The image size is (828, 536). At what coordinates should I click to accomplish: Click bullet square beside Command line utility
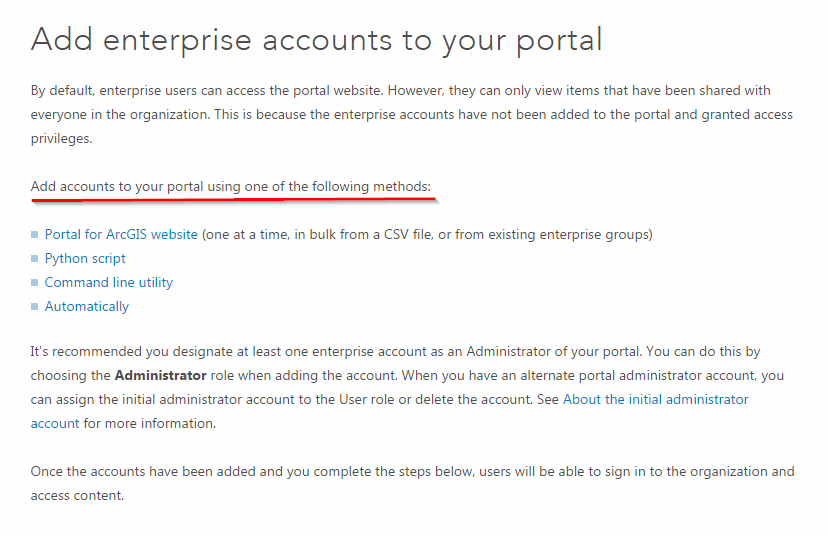[x=35, y=283]
